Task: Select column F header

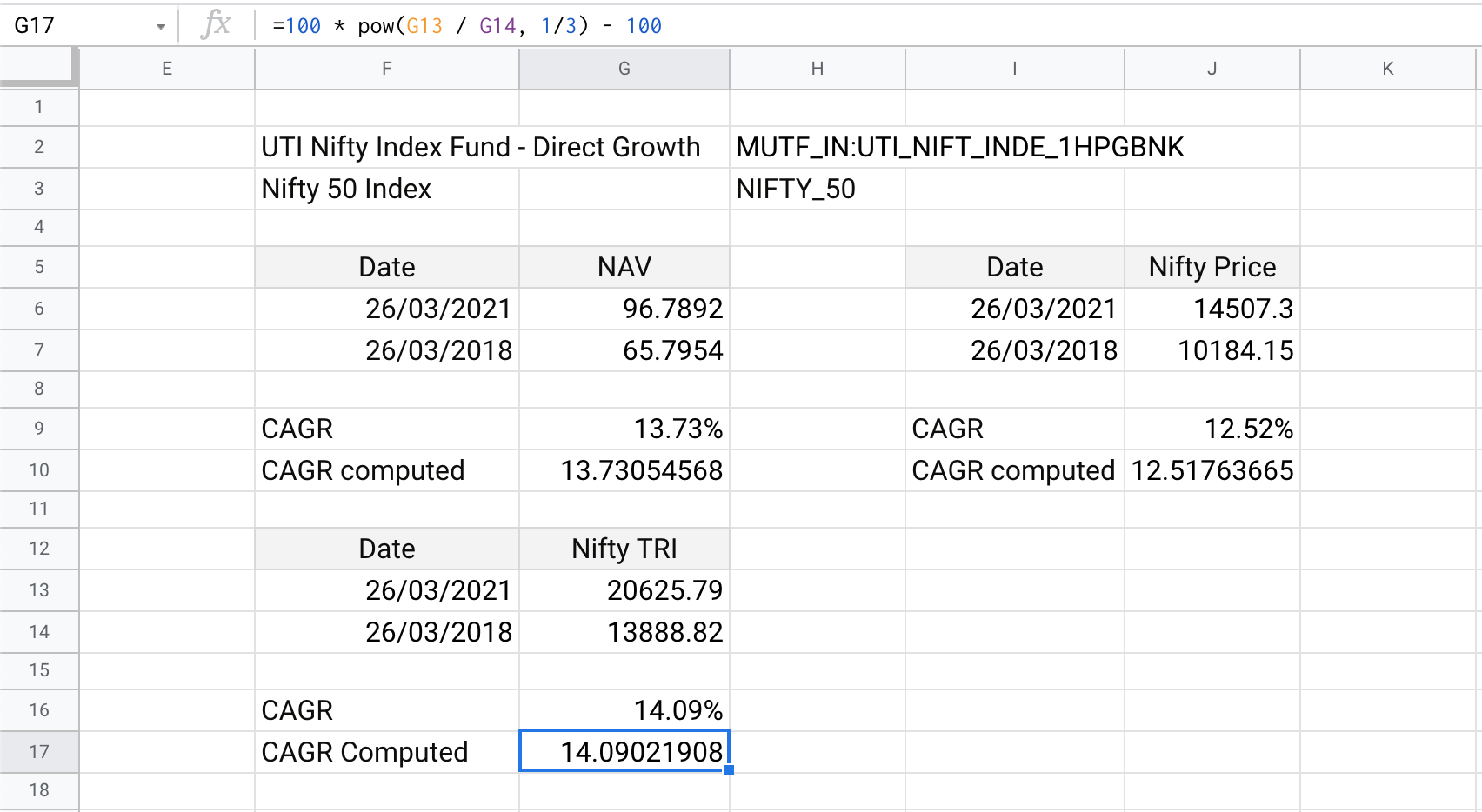Action: (x=387, y=69)
